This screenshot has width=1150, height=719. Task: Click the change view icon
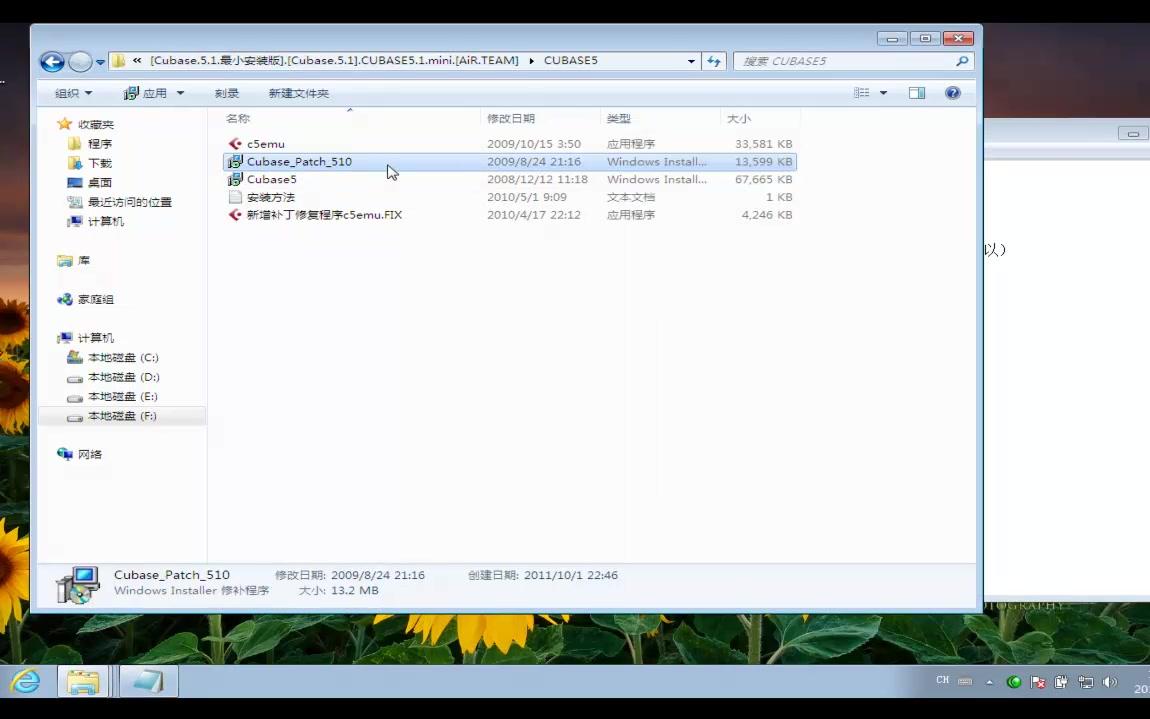(x=862, y=92)
